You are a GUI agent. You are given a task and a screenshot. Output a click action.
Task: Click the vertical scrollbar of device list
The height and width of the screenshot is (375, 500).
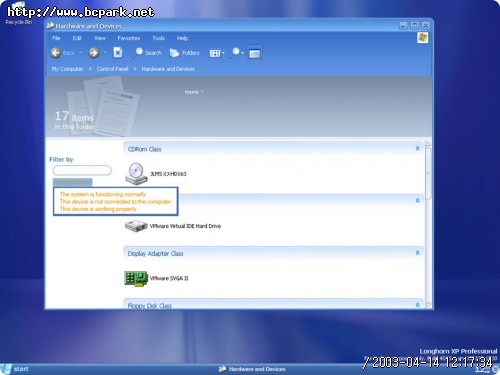(428, 173)
